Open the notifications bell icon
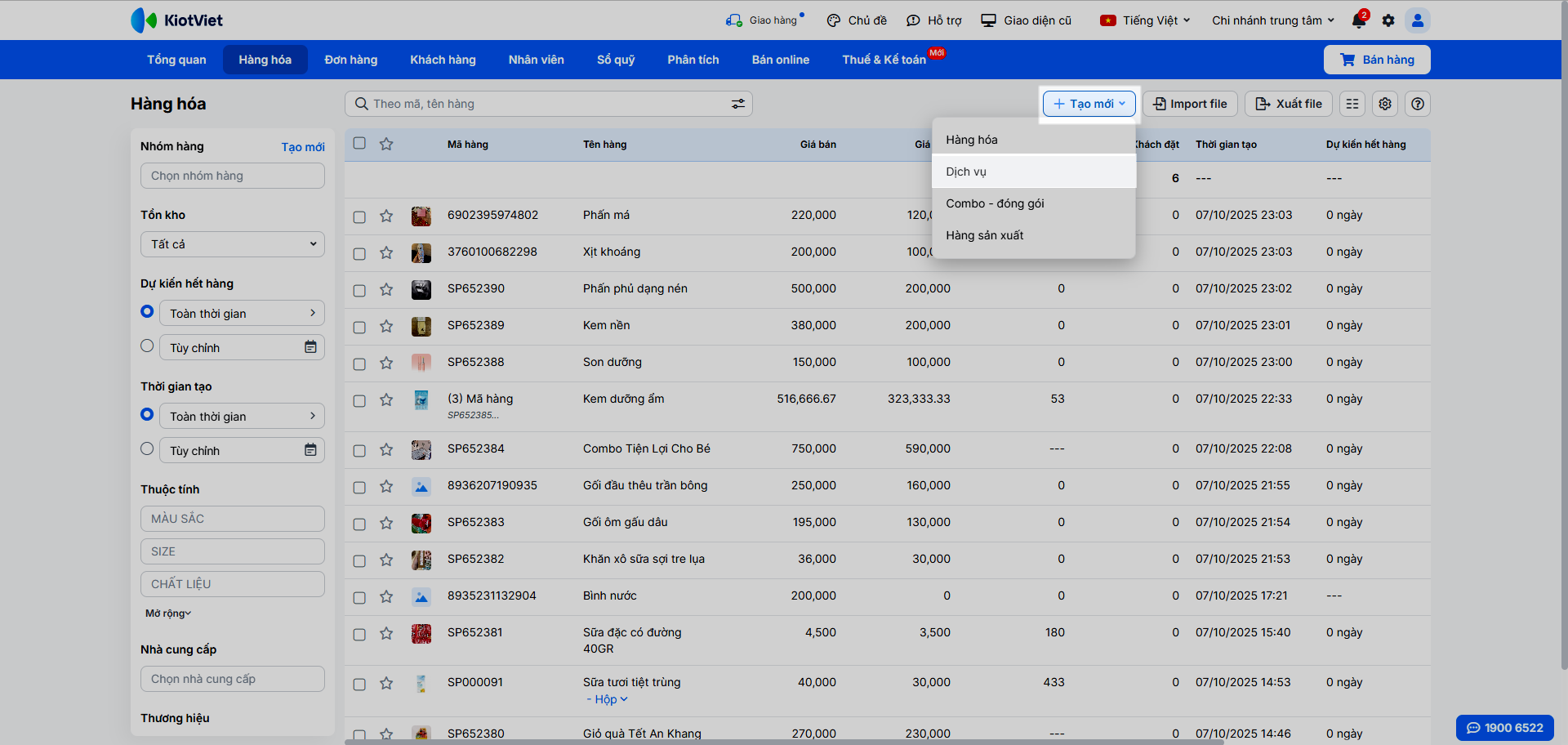Image resolution: width=1568 pixels, height=745 pixels. coord(1359,20)
